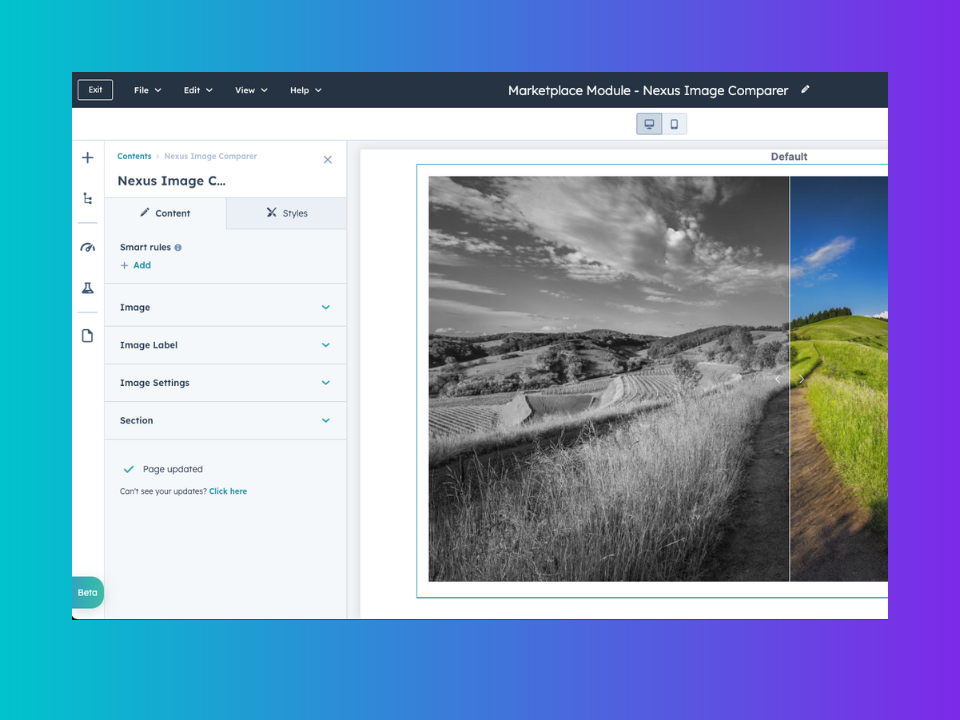Open the site tree structure icon
Screen dimensions: 960x720
pyautogui.click(x=88, y=199)
